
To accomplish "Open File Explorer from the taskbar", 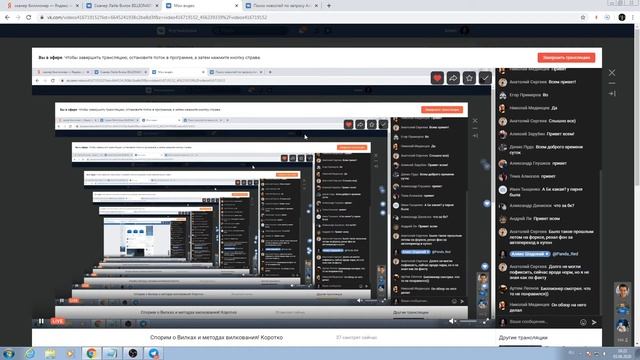I will (x=50, y=353).
